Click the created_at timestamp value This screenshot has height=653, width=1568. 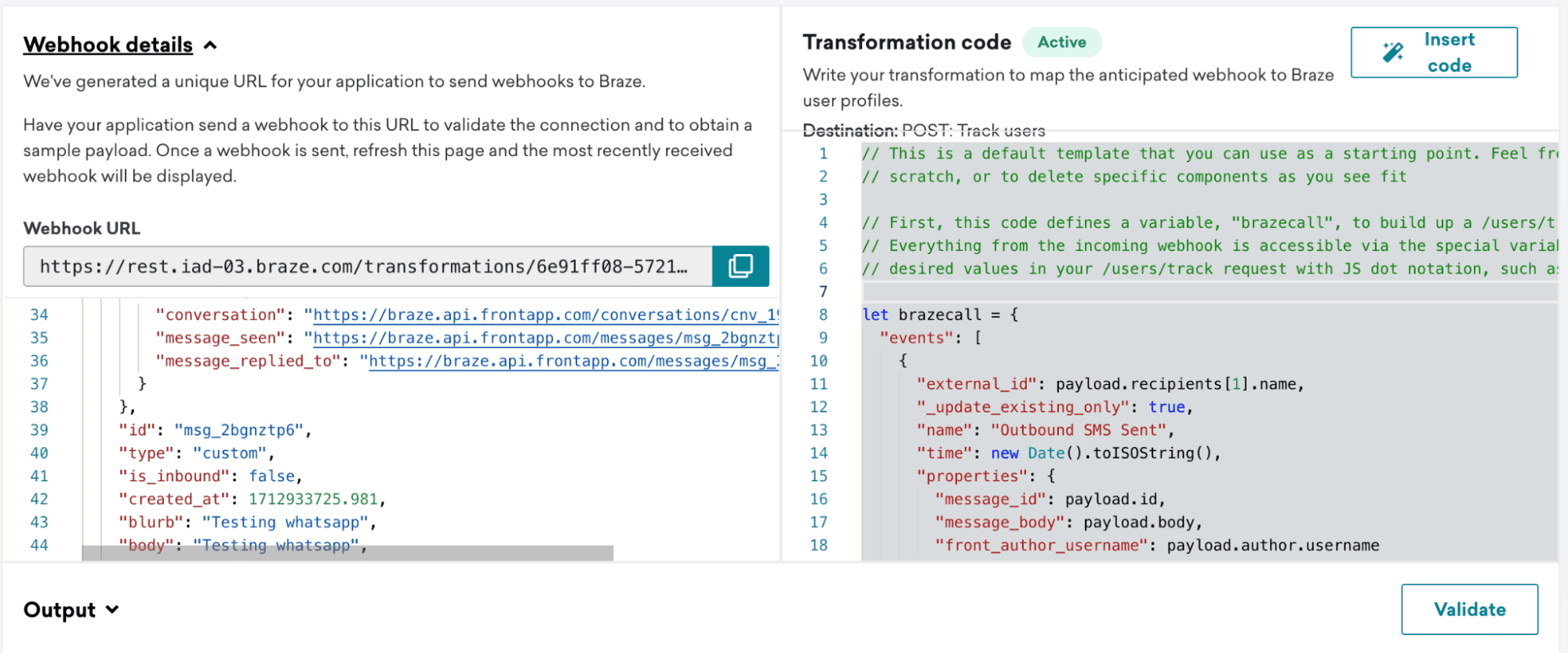313,499
